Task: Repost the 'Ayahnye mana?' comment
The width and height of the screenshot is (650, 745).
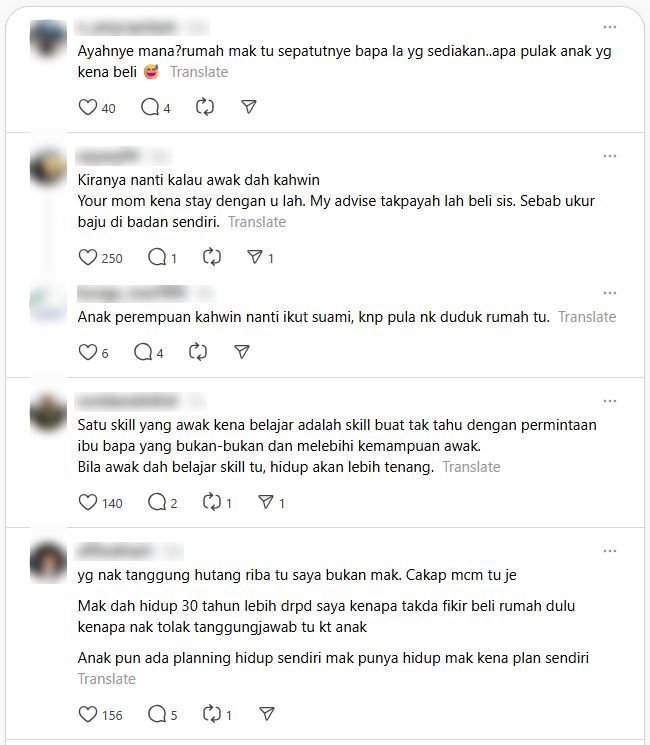Action: (205, 107)
